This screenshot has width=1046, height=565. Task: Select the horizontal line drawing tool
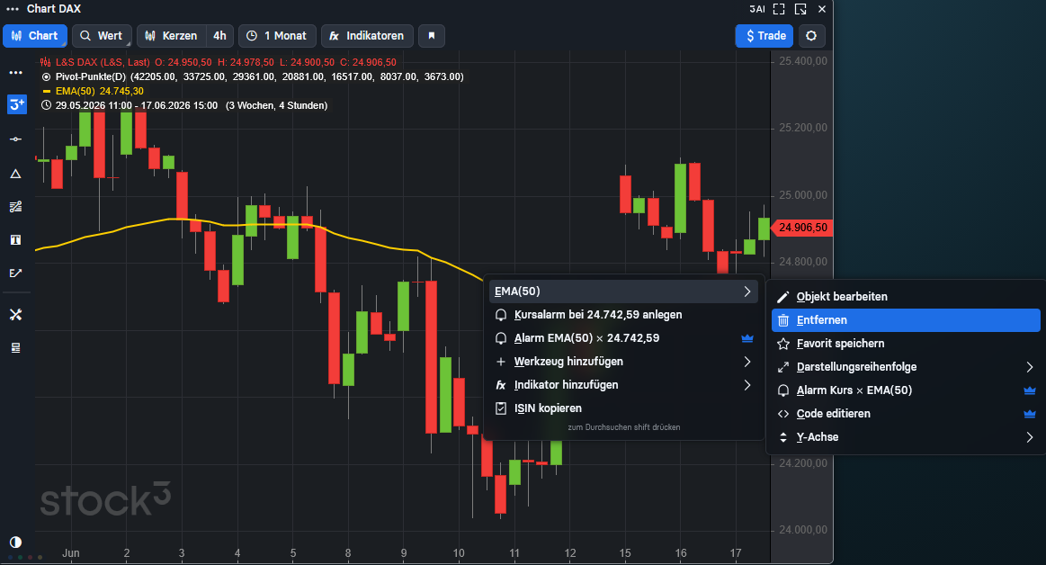pyautogui.click(x=16, y=139)
